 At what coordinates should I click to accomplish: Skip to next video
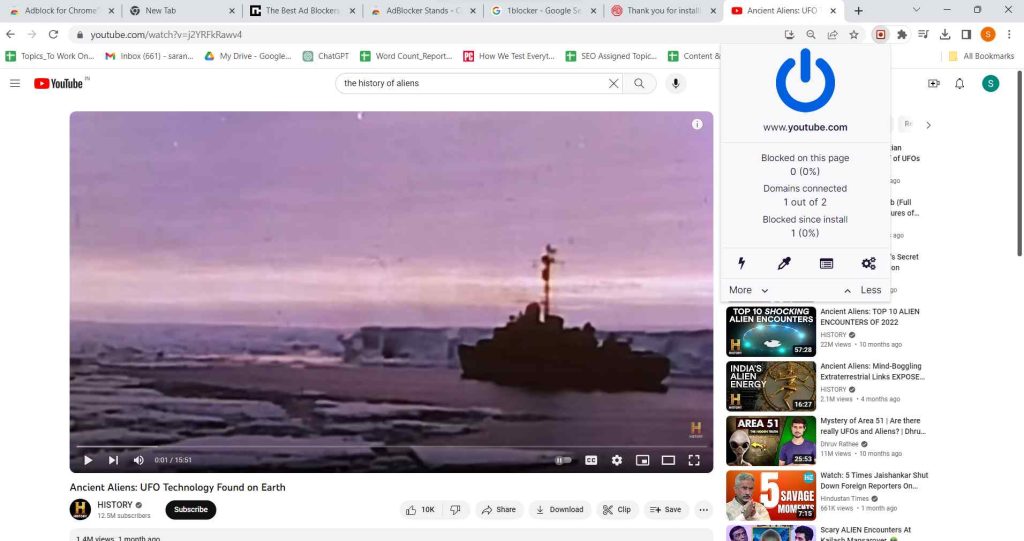click(113, 460)
